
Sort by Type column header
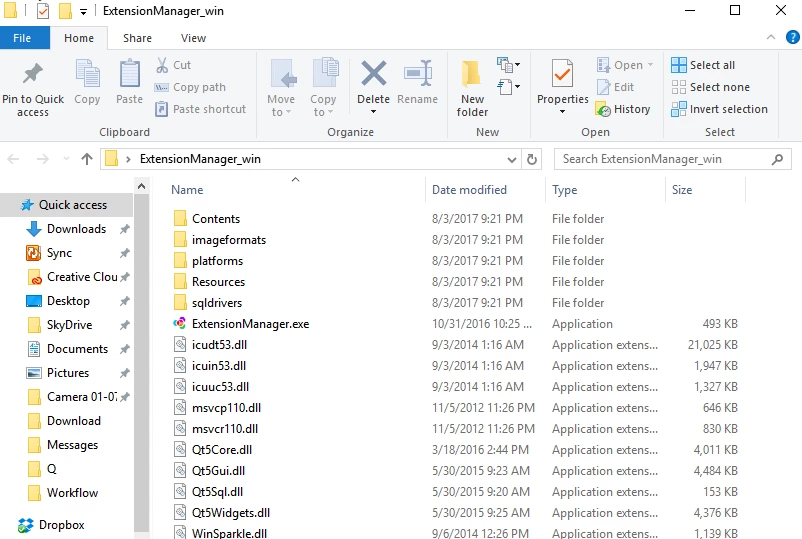pos(565,190)
